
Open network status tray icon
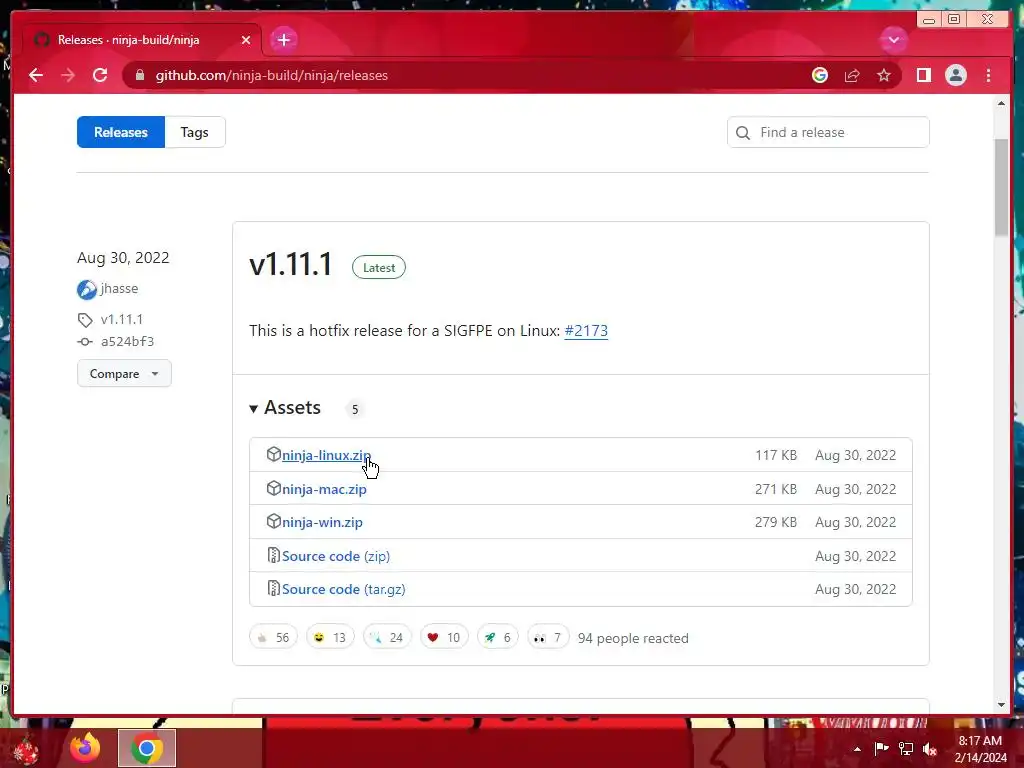[x=906, y=748]
